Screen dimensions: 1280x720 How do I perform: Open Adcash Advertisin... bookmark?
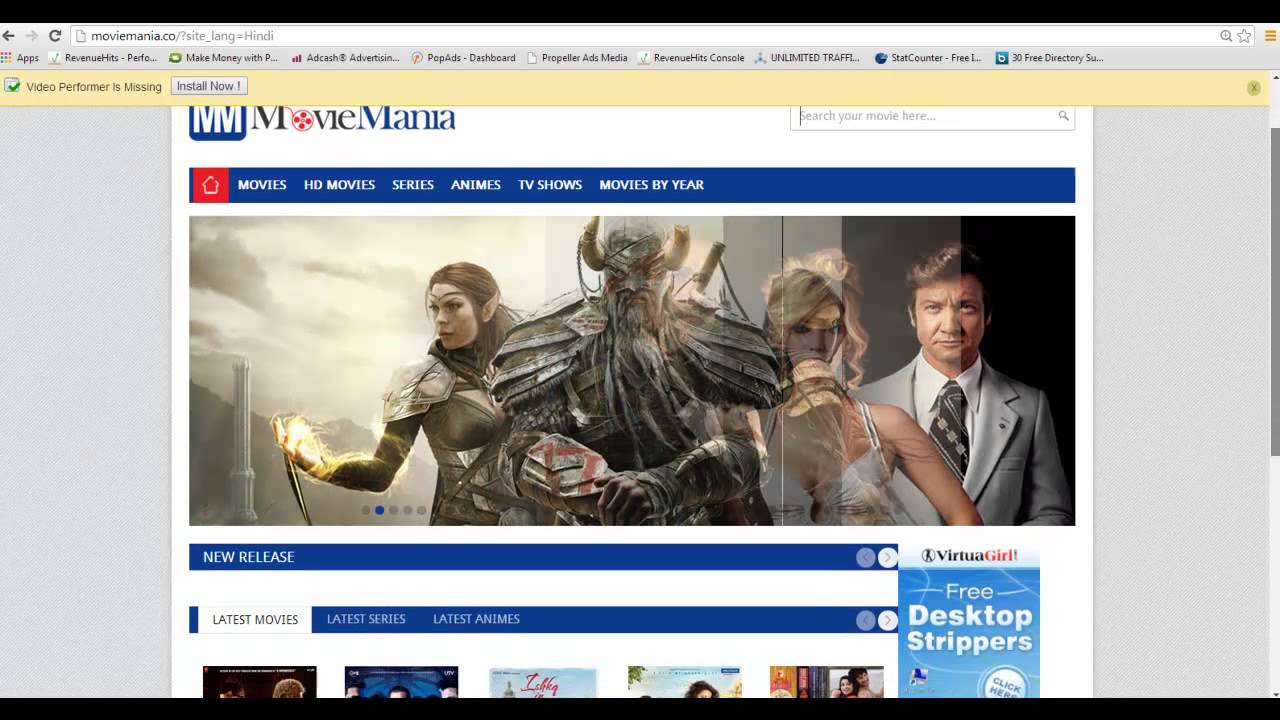tap(346, 58)
